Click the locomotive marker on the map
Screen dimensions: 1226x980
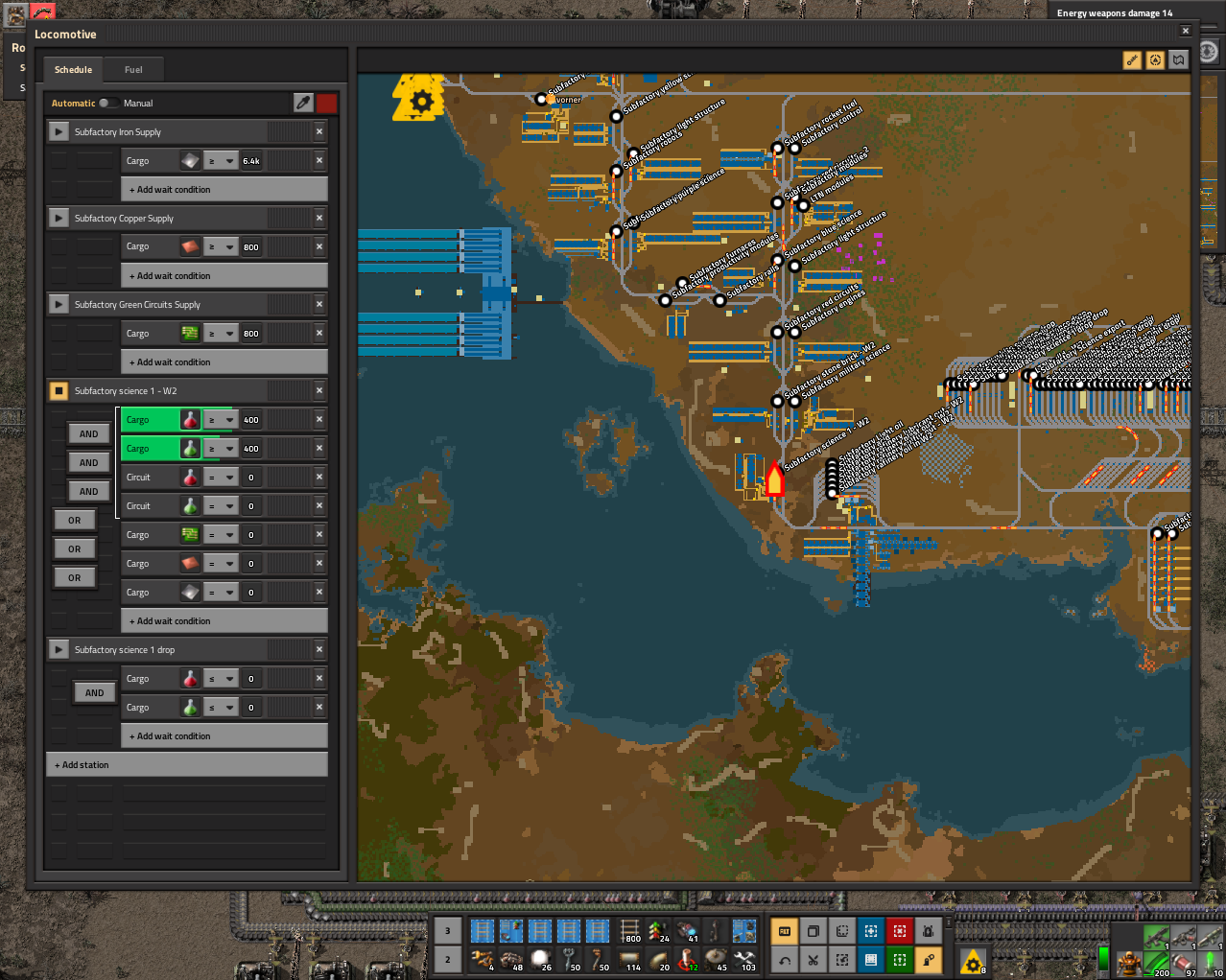pyautogui.click(x=774, y=478)
